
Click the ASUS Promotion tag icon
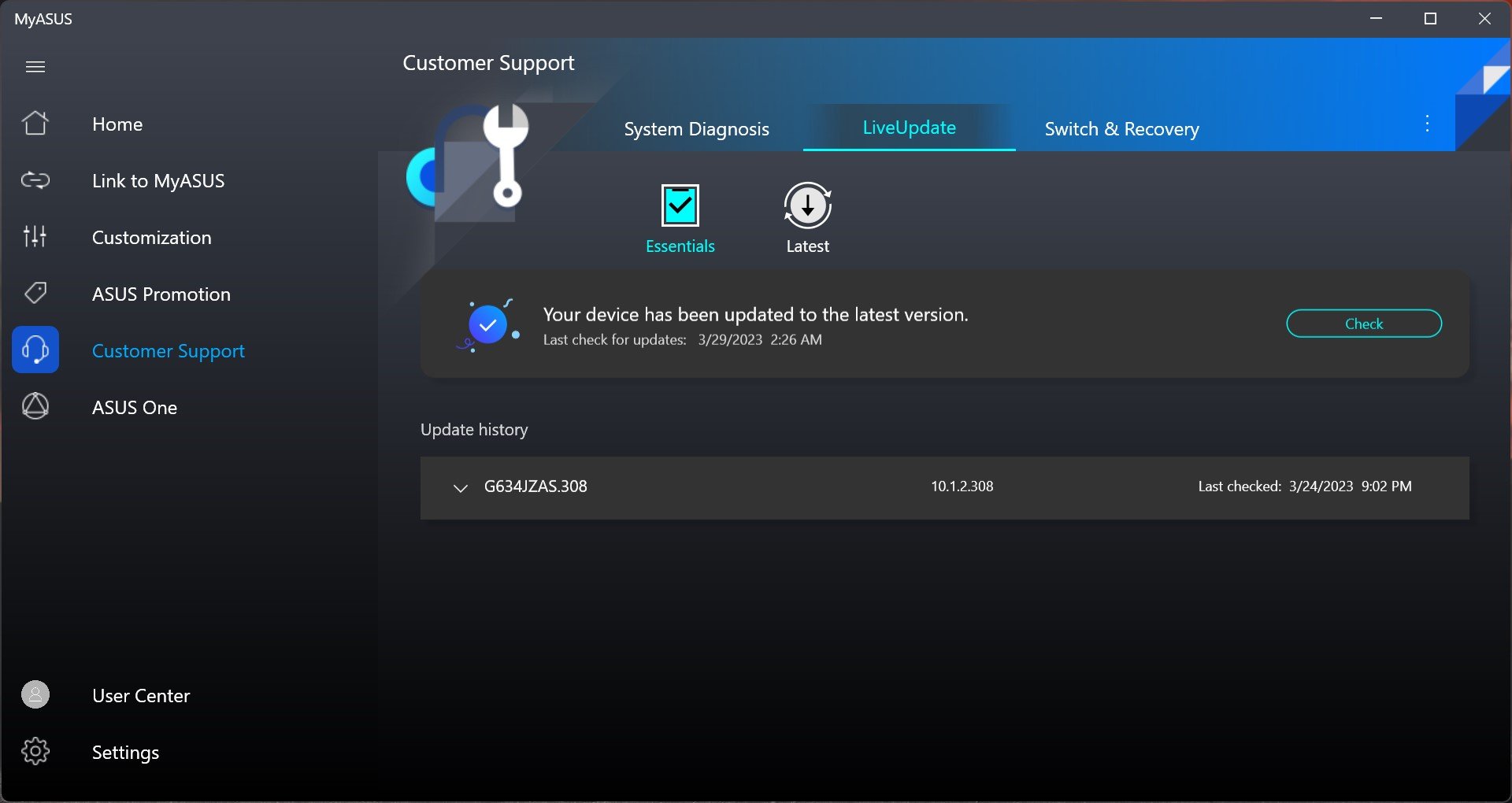tap(35, 294)
